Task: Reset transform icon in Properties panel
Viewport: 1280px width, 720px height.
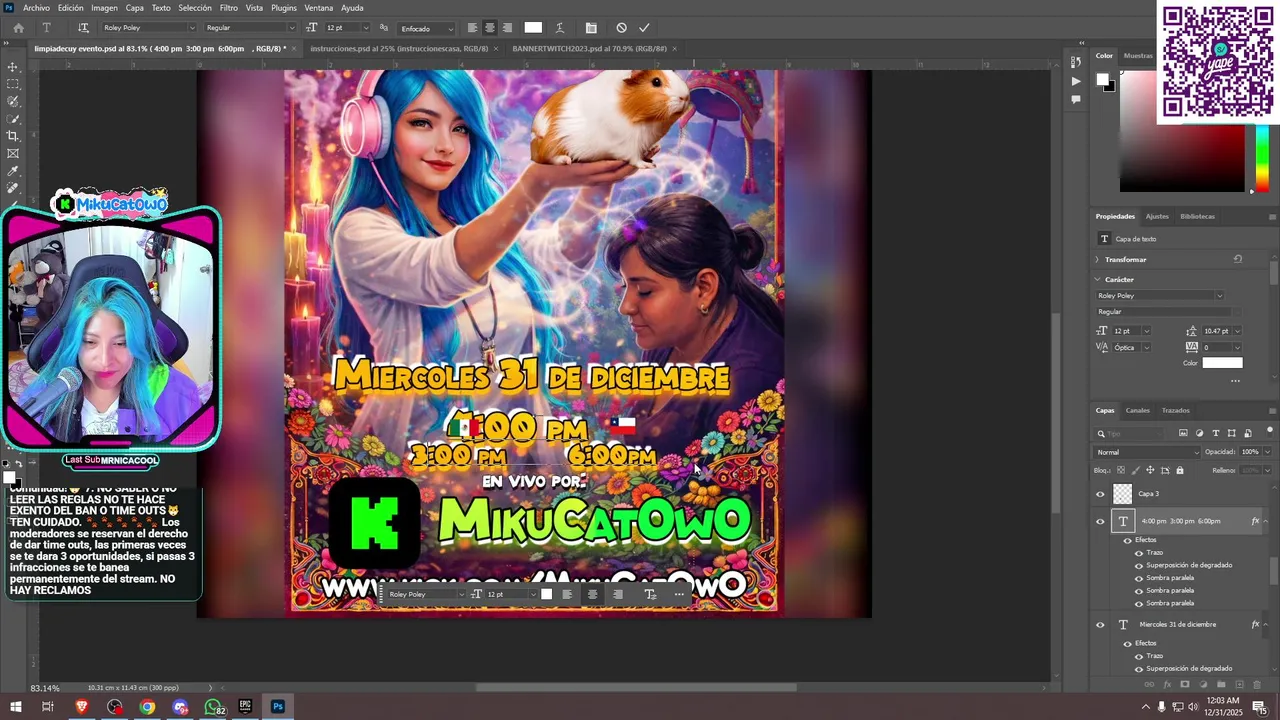Action: click(x=1238, y=259)
